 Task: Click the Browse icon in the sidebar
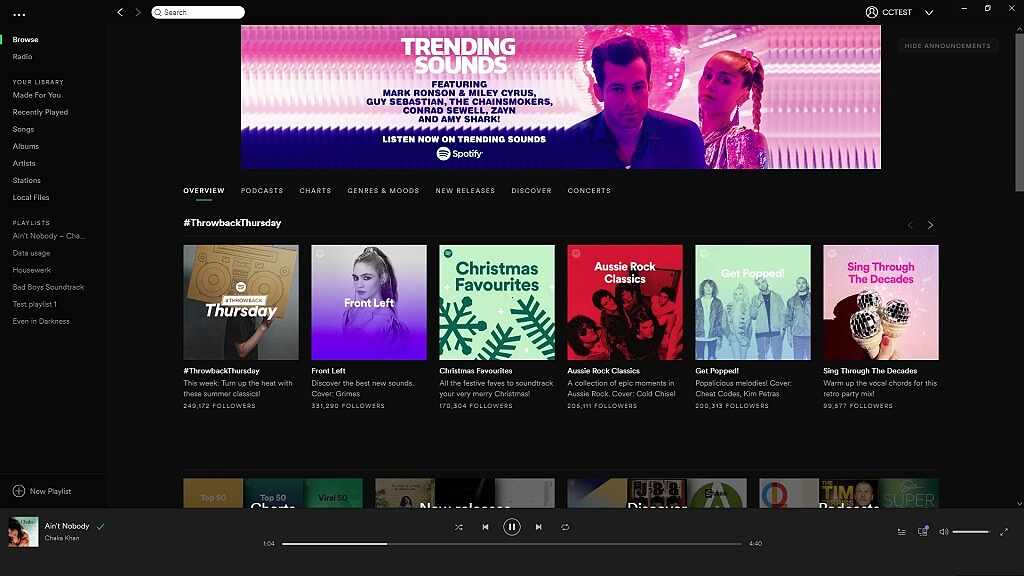(x=26, y=39)
